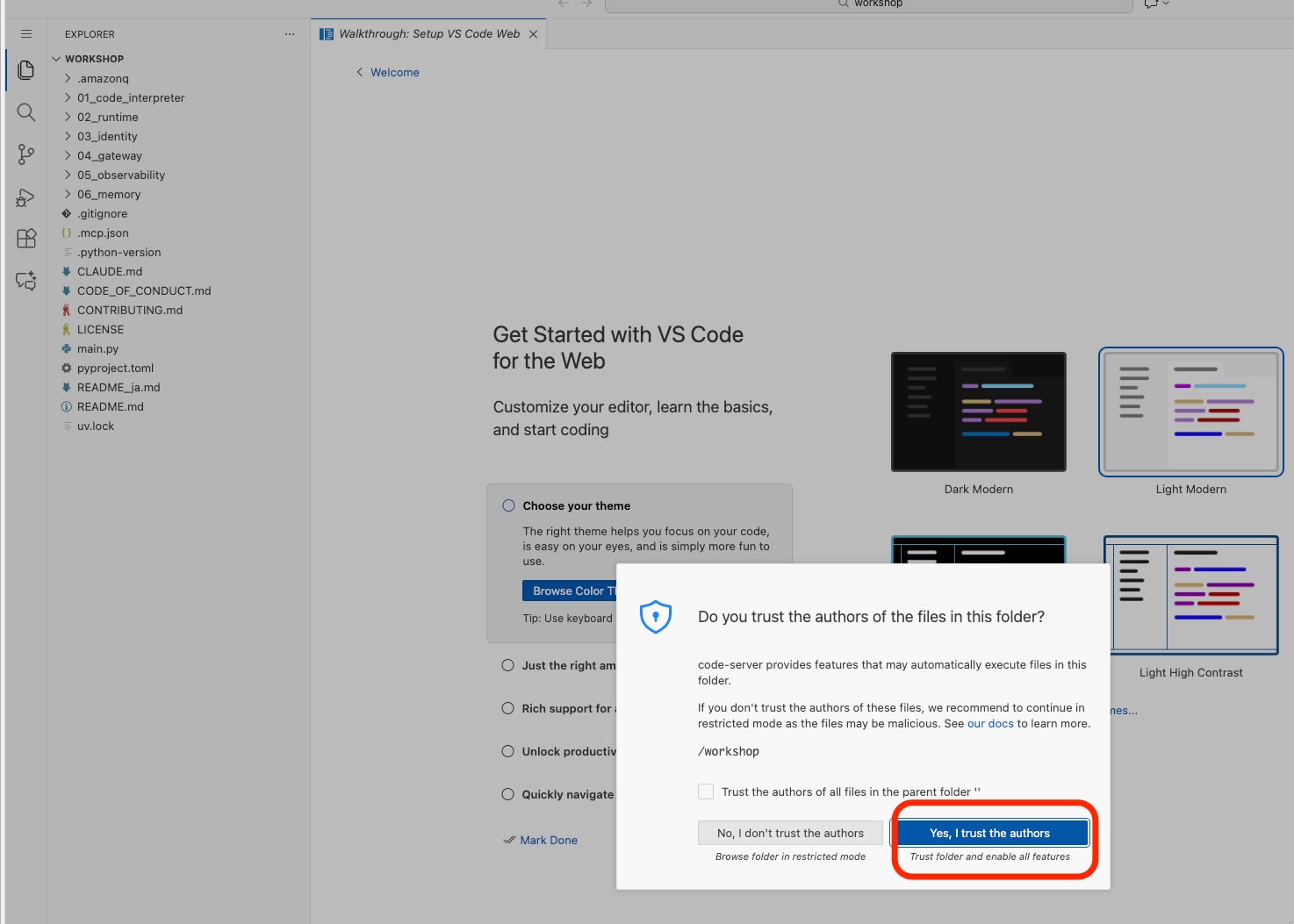Open the CODE_OF_CONDUCT.md file
This screenshot has height=924, width=1294.
tap(178, 290)
